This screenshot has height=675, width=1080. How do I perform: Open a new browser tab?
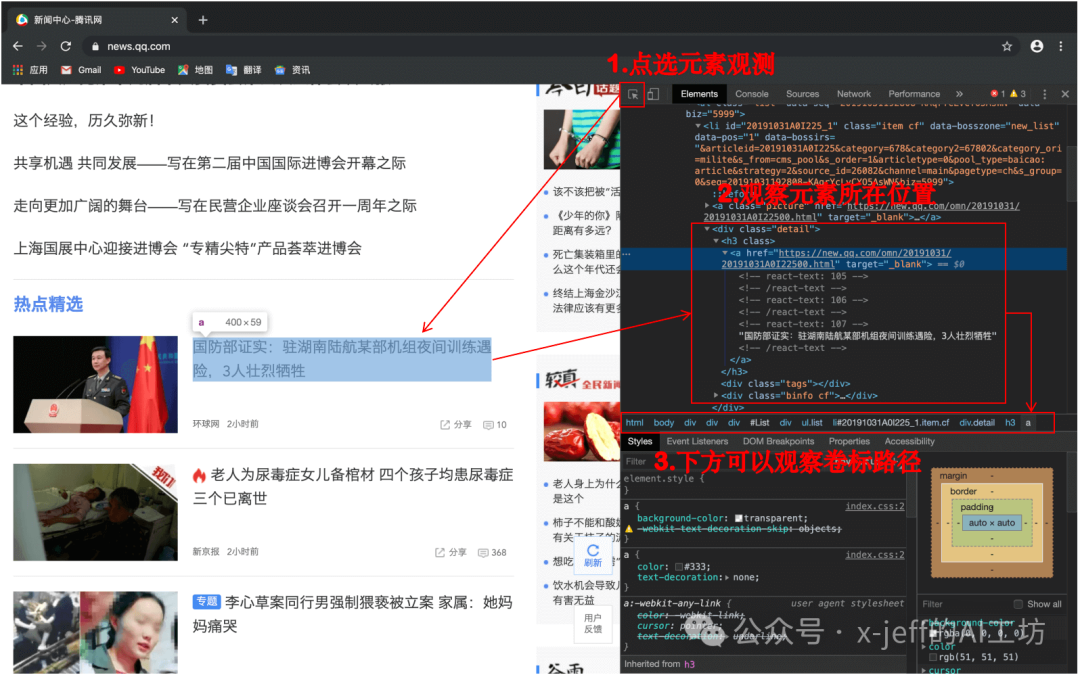(x=202, y=20)
